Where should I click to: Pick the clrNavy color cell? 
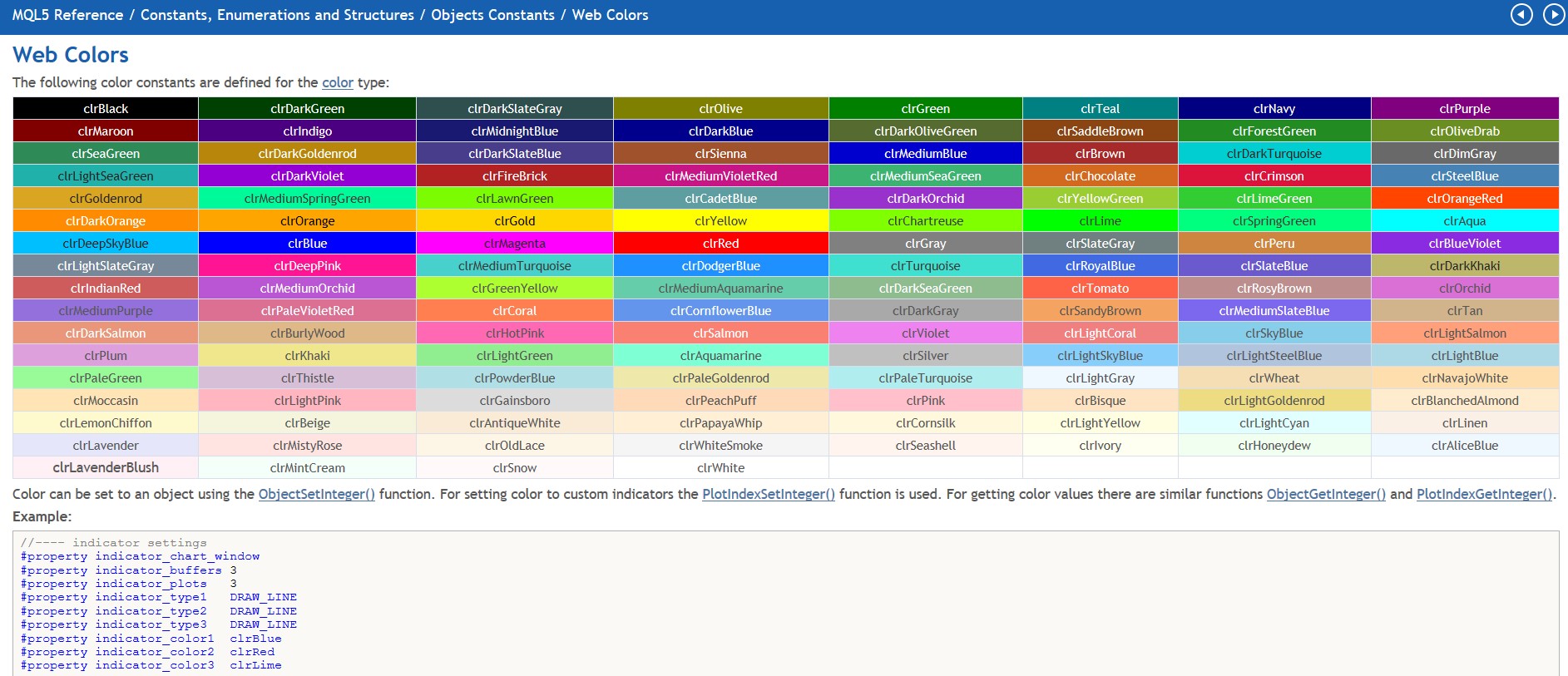[1274, 109]
